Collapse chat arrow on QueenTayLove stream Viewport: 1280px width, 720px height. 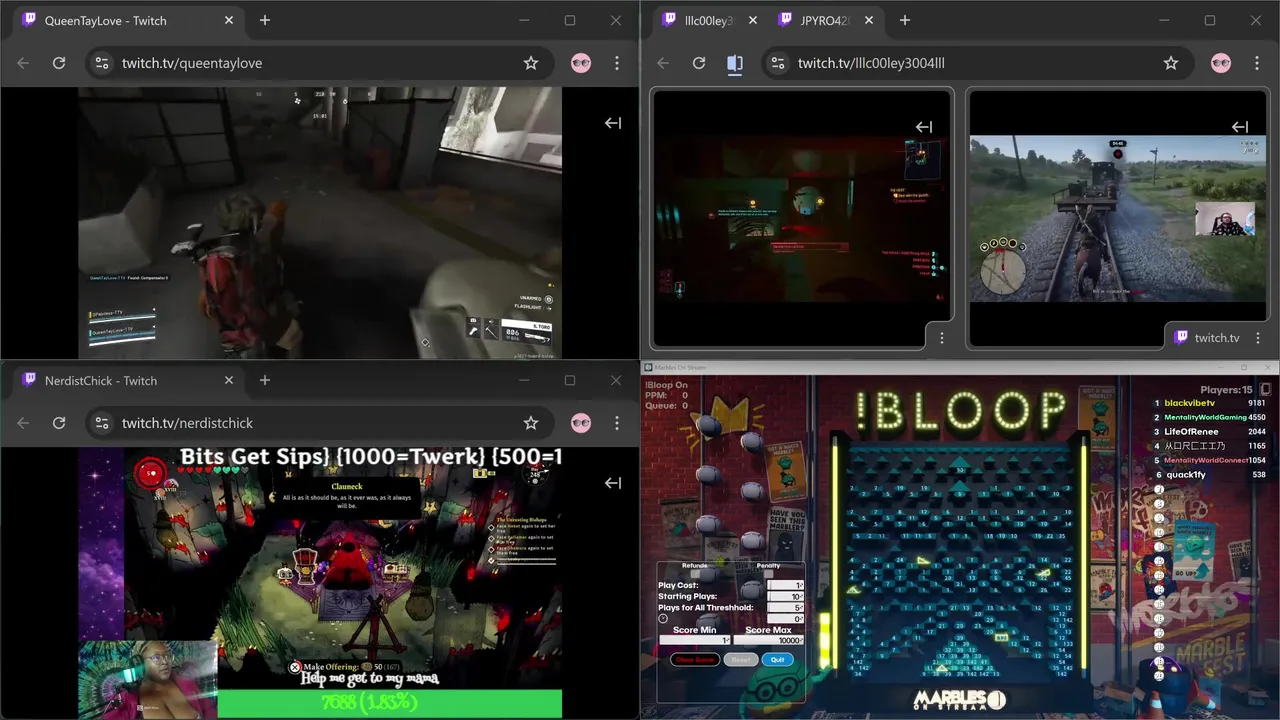point(613,123)
